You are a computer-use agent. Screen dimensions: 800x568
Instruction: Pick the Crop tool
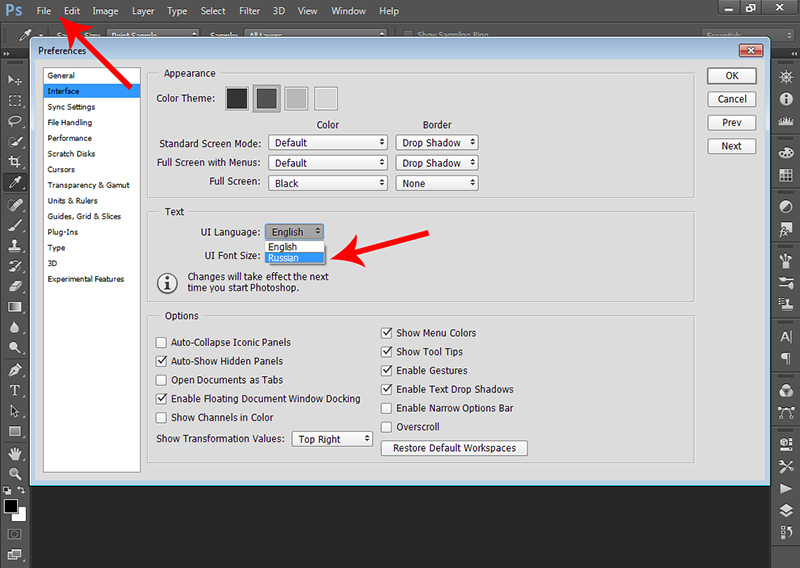point(15,162)
